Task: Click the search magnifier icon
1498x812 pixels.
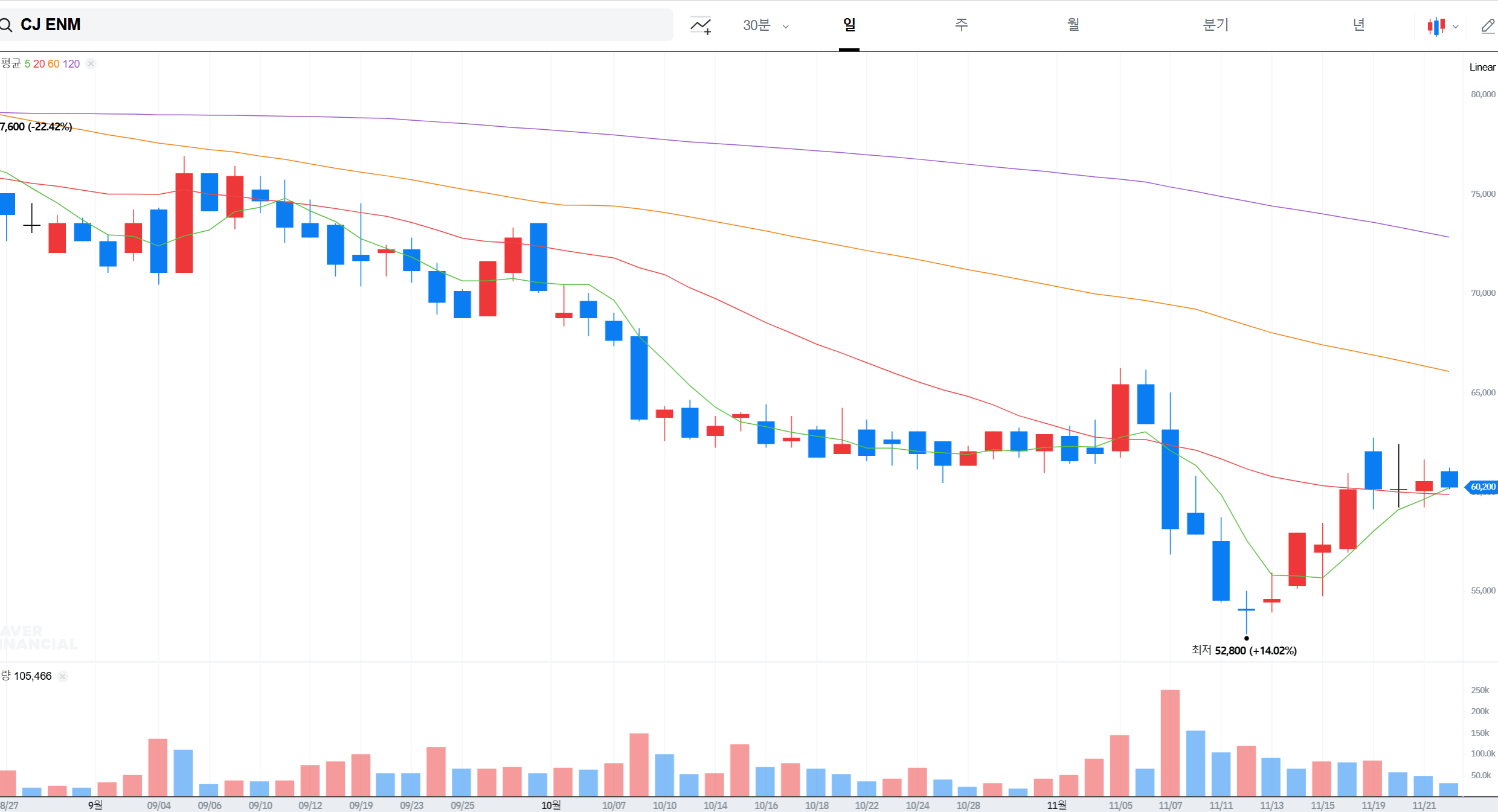Action: tap(6, 25)
